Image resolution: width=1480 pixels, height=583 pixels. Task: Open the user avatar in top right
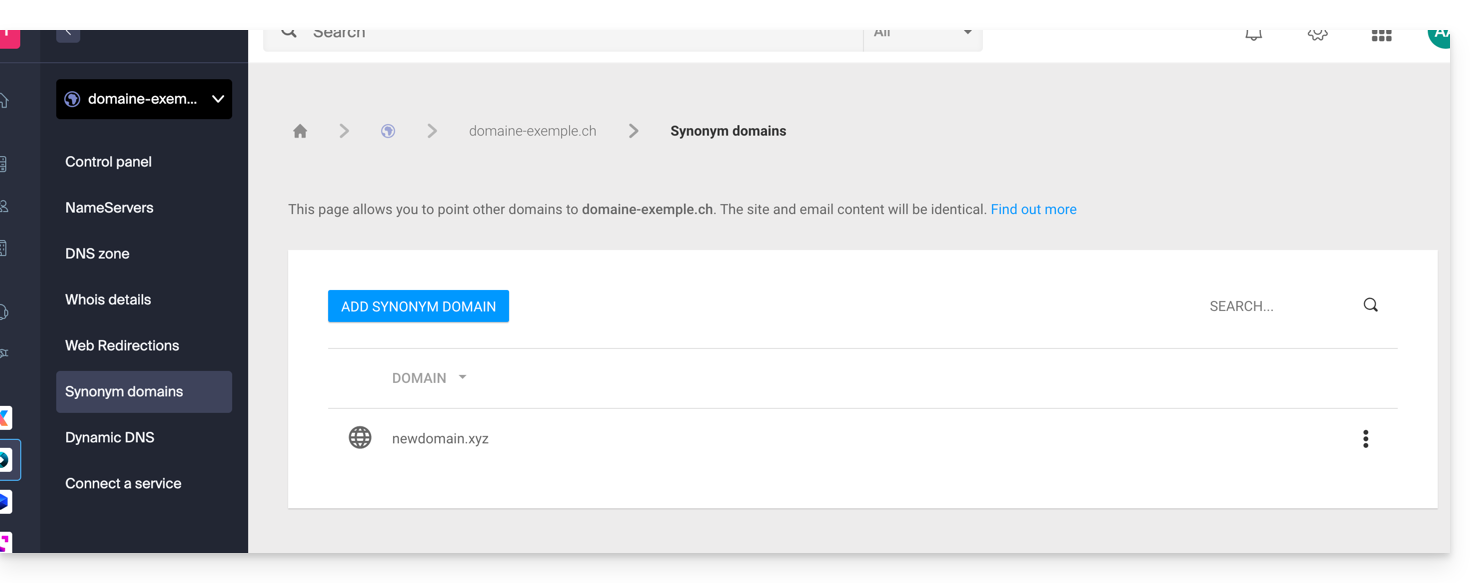(1438, 35)
